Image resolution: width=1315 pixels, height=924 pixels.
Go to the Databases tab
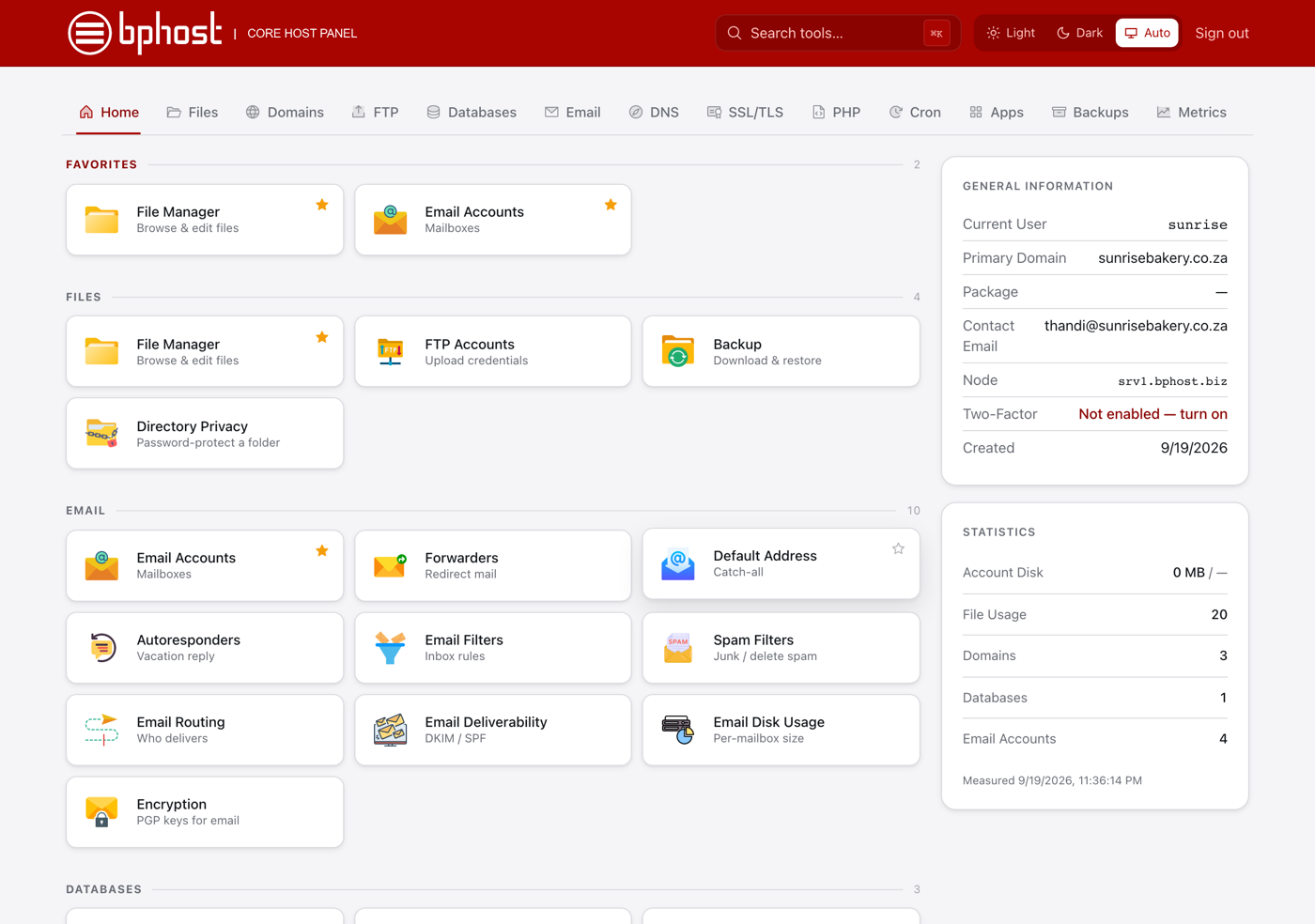click(x=472, y=113)
